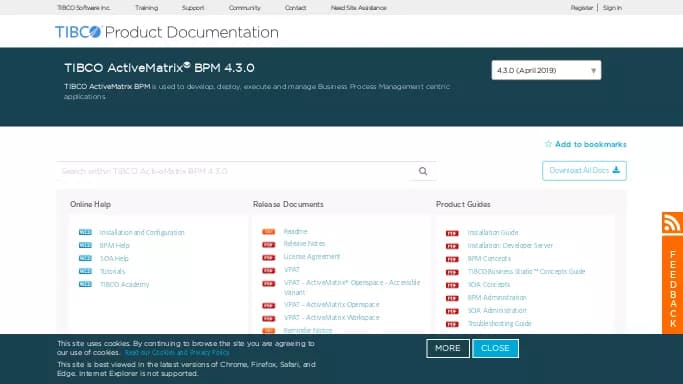Screen dimensions: 683x384
Task: Open the Tutorials link
Action: pyautogui.click(x=112, y=272)
